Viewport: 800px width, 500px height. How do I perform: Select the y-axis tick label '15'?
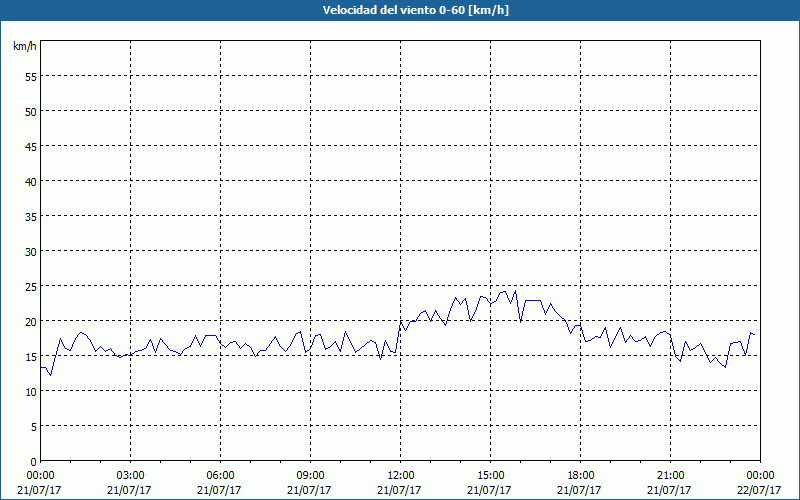tap(31, 357)
